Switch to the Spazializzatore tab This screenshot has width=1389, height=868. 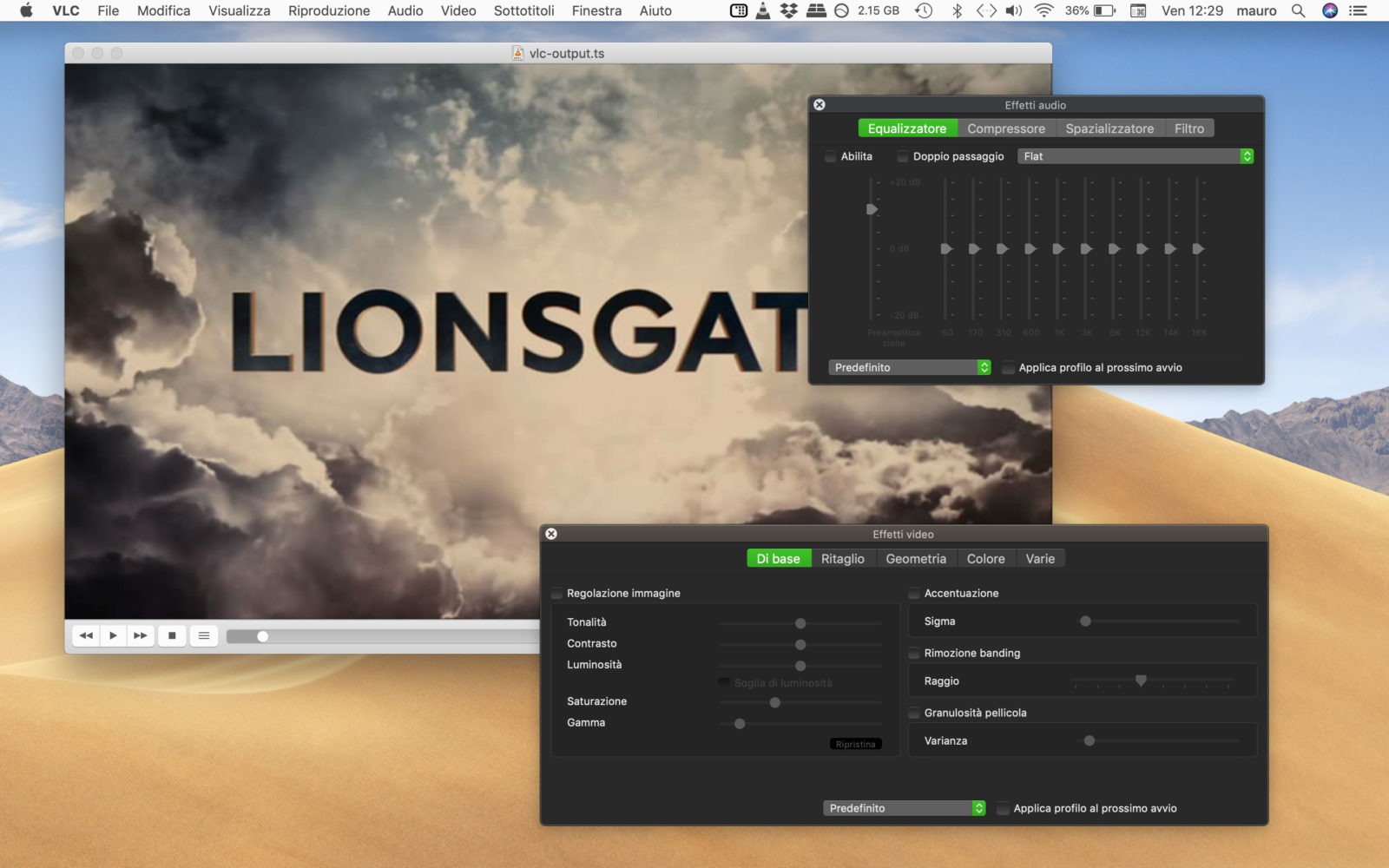(1109, 128)
